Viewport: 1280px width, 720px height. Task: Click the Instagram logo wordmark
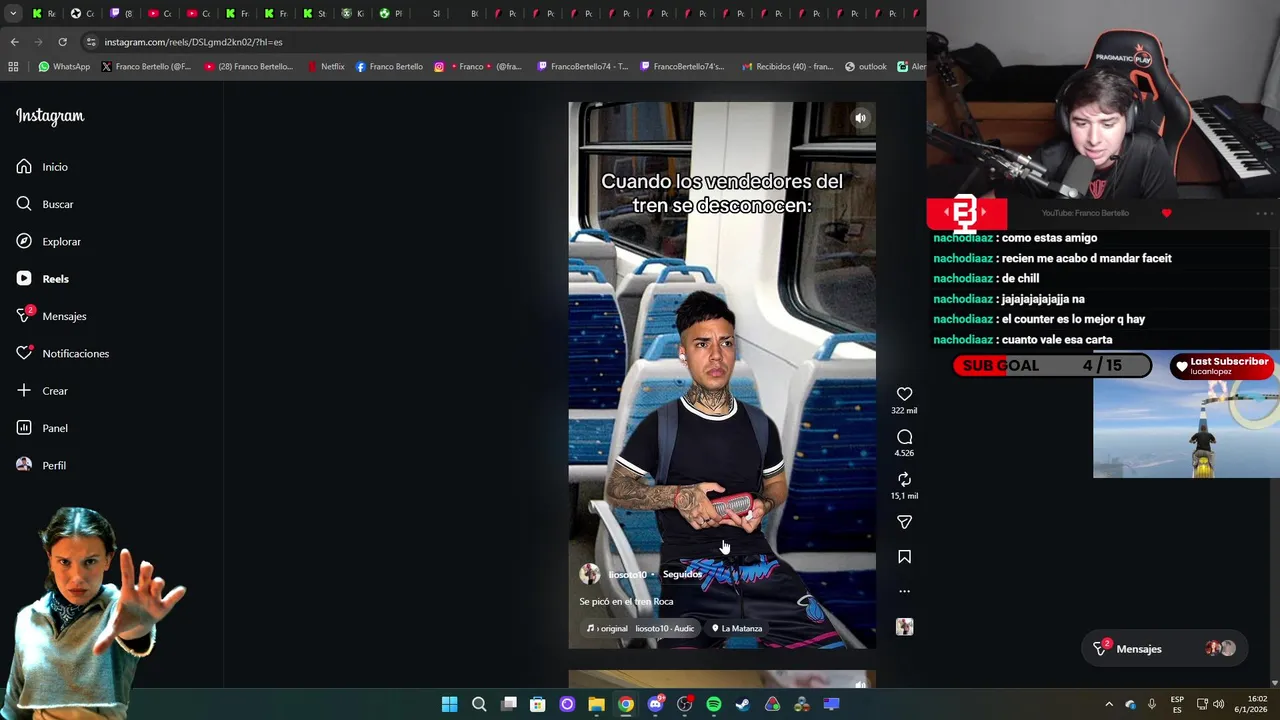point(50,116)
